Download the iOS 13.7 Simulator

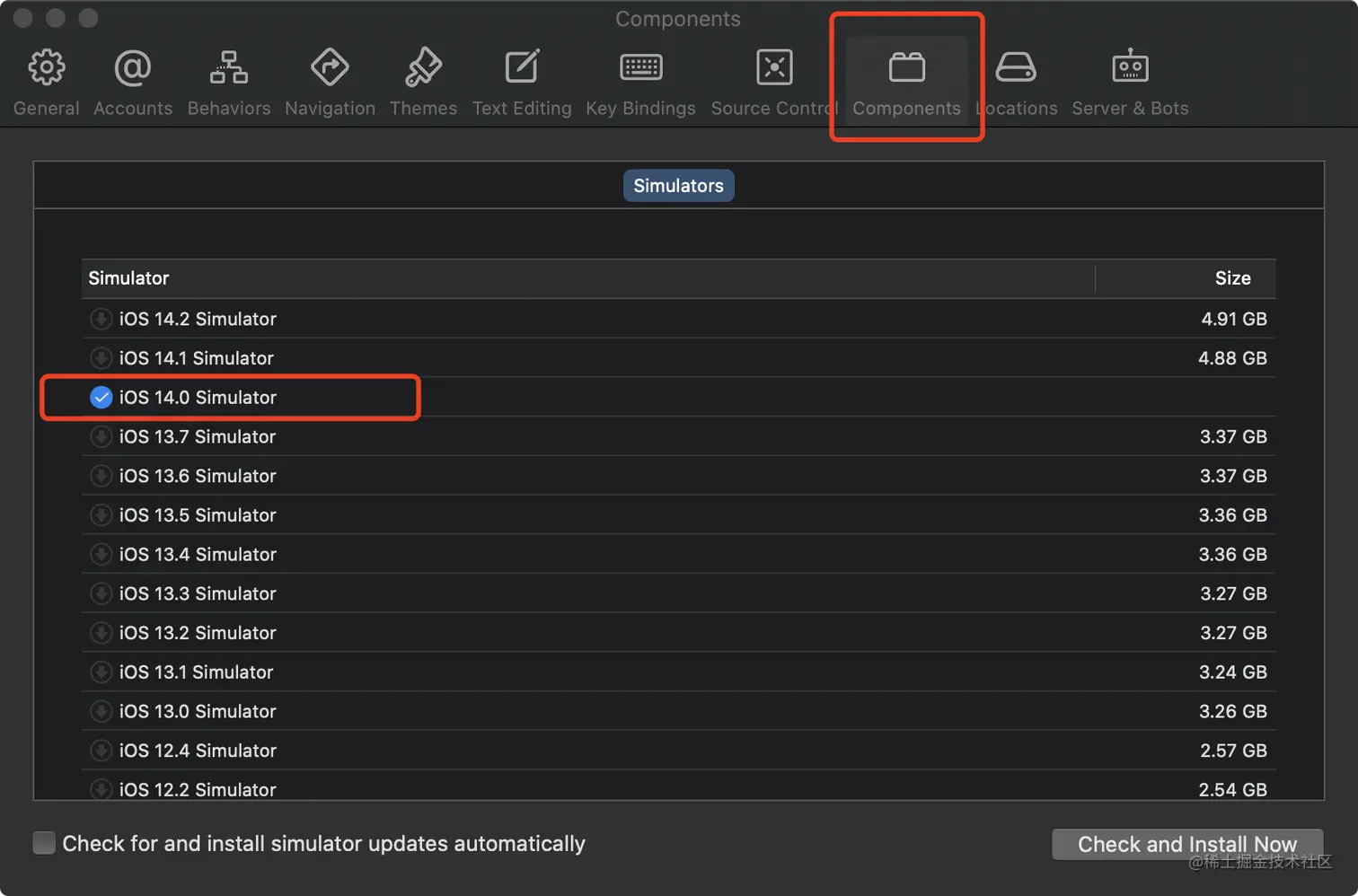coord(101,436)
